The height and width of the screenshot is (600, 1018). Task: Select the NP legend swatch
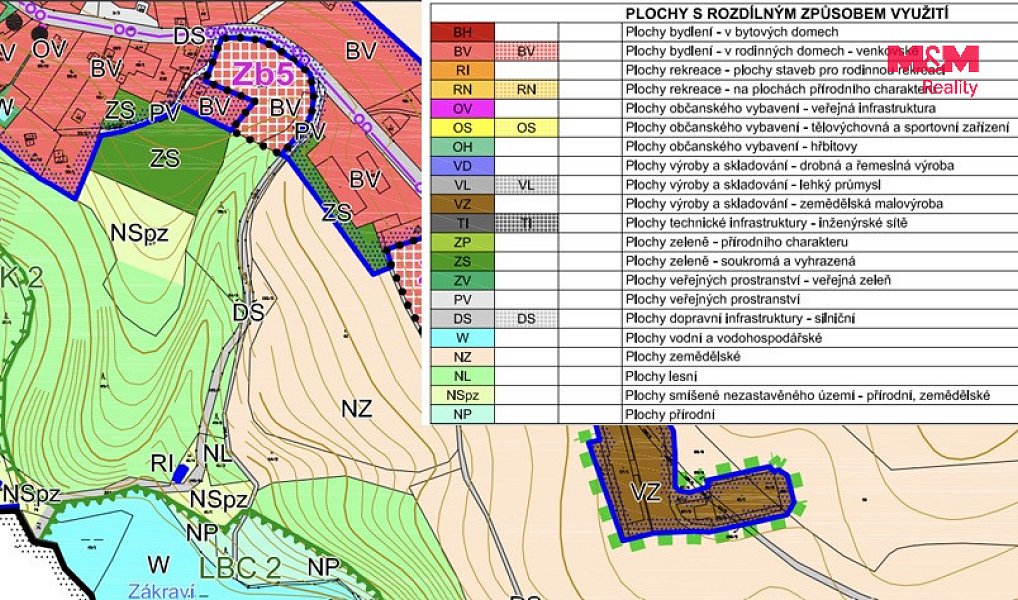tap(462, 414)
